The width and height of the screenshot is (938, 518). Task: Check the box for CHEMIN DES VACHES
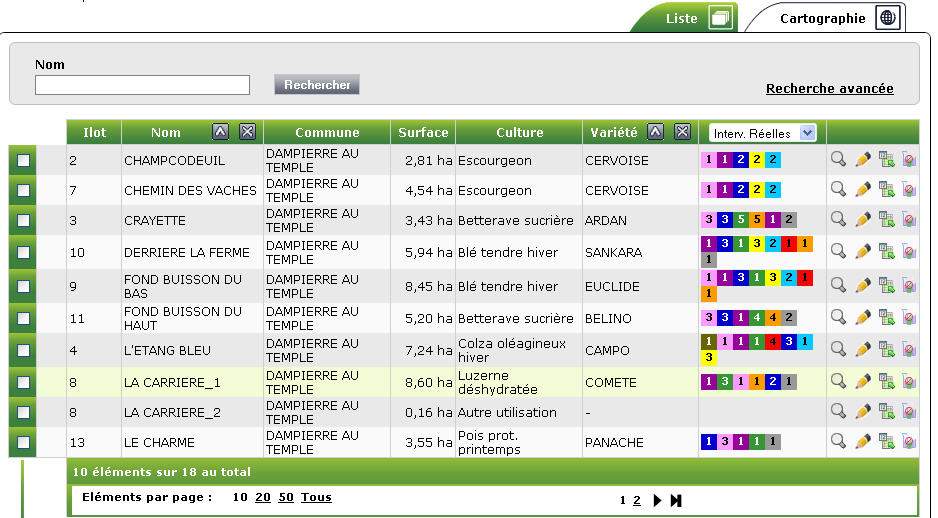pos(24,190)
